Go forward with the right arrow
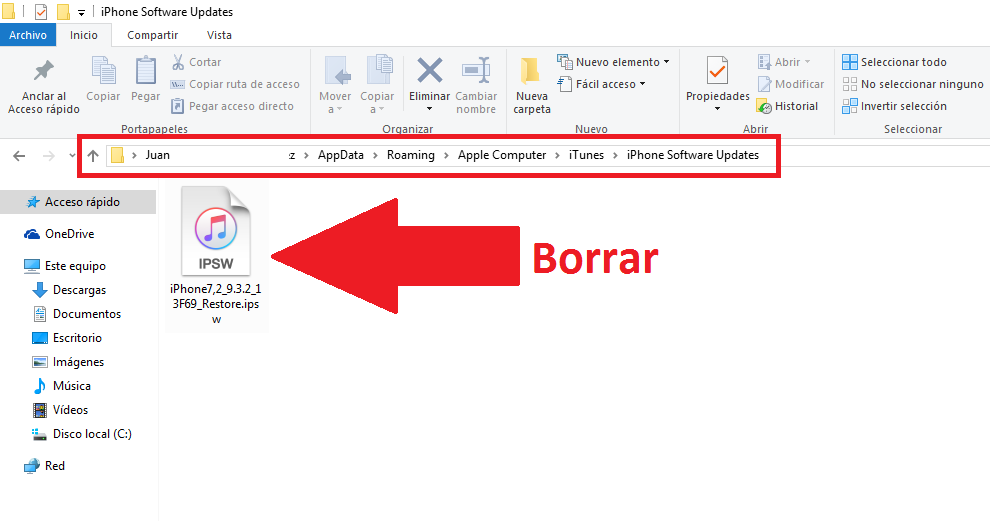 49,155
